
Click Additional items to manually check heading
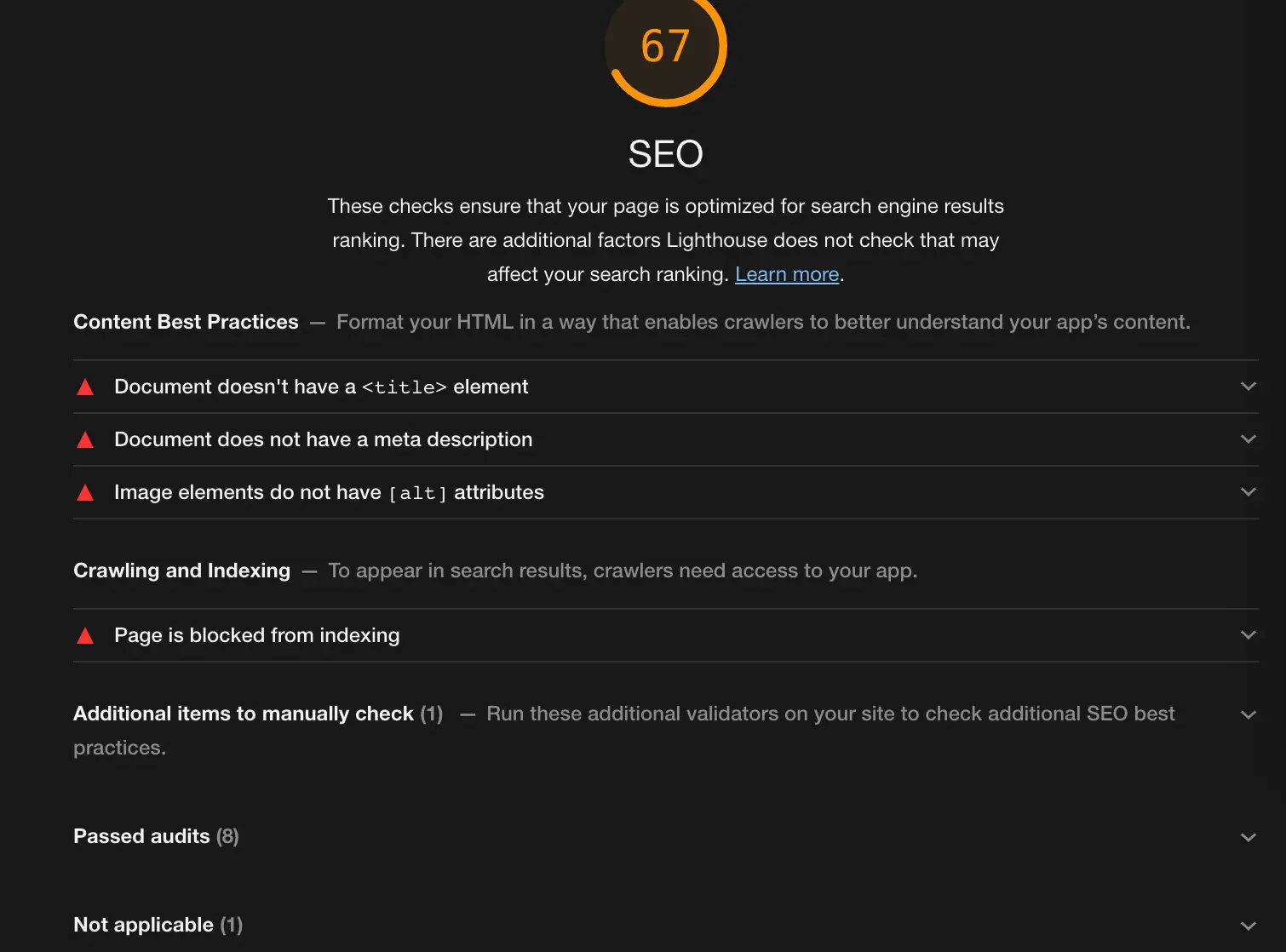(x=257, y=714)
